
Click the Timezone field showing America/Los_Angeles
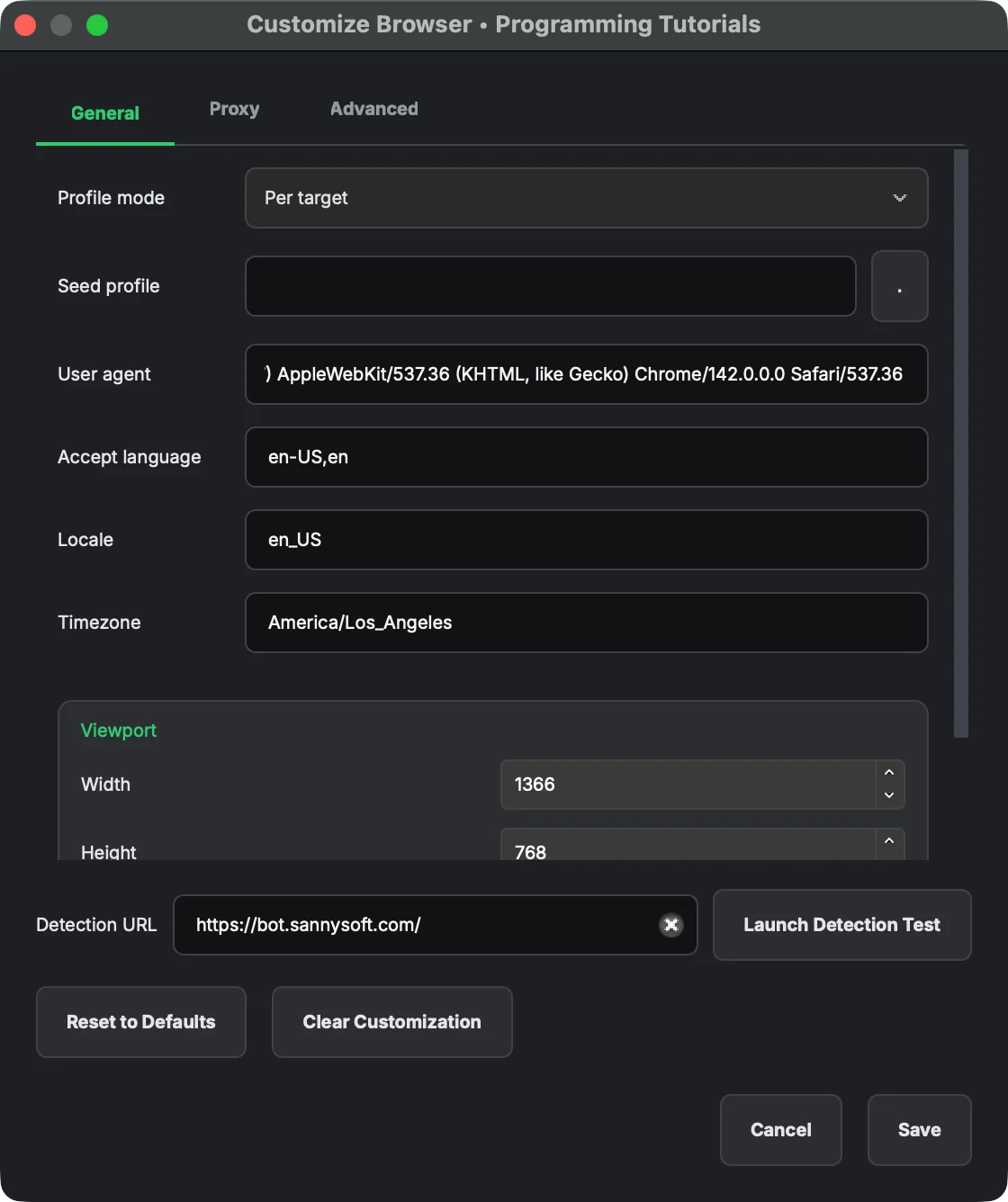586,623
